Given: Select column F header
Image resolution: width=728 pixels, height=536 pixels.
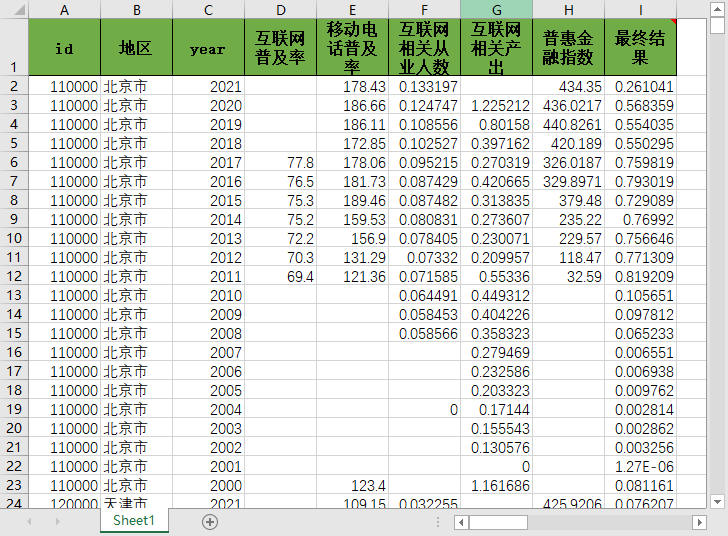Looking at the screenshot, I should [424, 10].
